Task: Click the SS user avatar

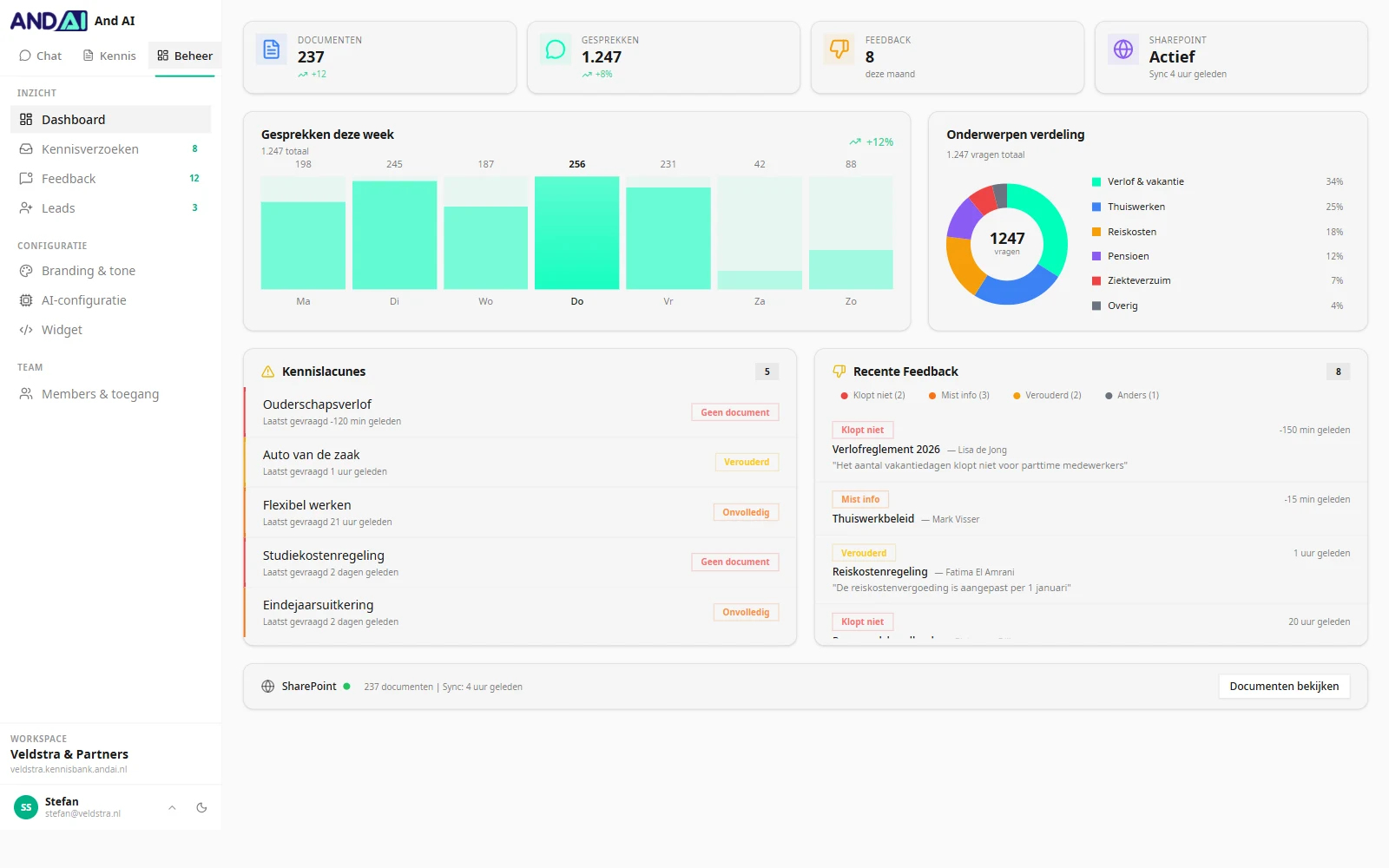Action: (26, 807)
